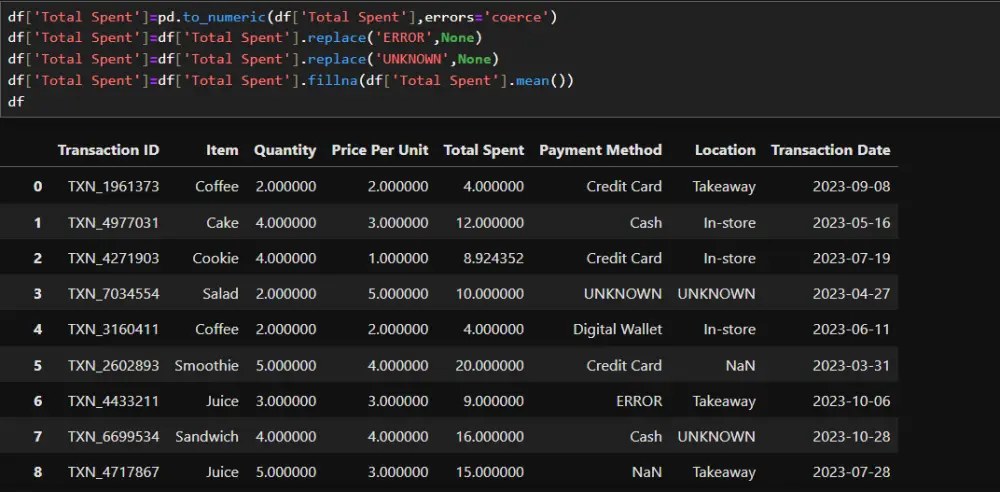Click the 'Quantity' column header

coord(285,150)
